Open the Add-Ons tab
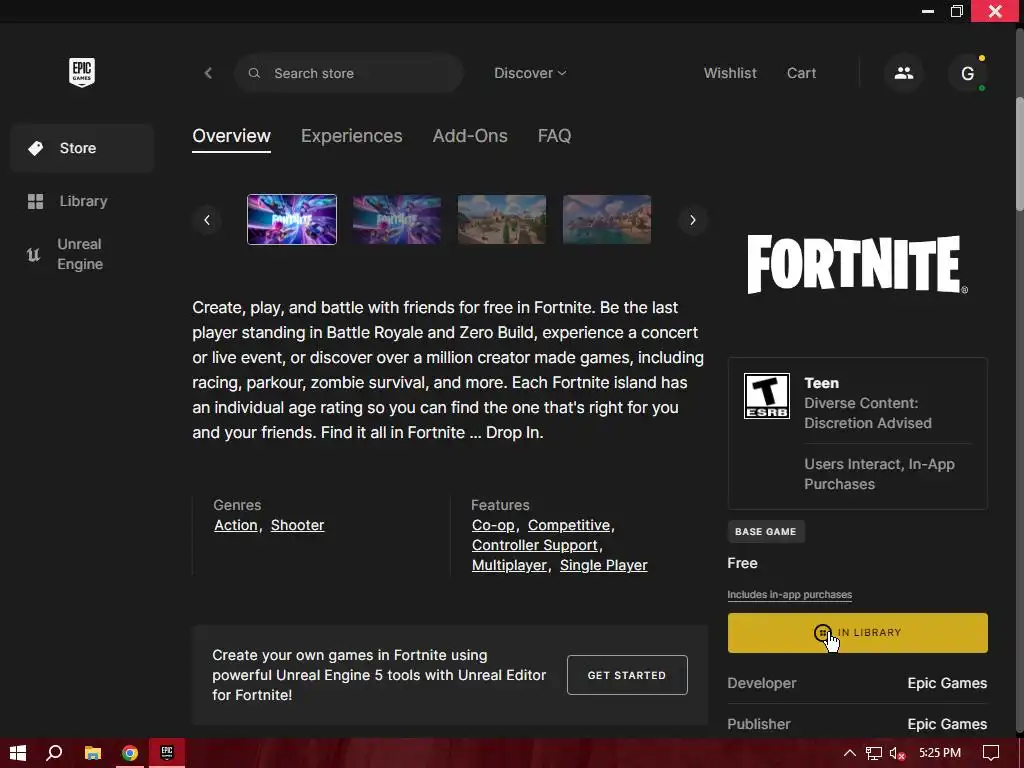The image size is (1024, 768). (x=470, y=136)
